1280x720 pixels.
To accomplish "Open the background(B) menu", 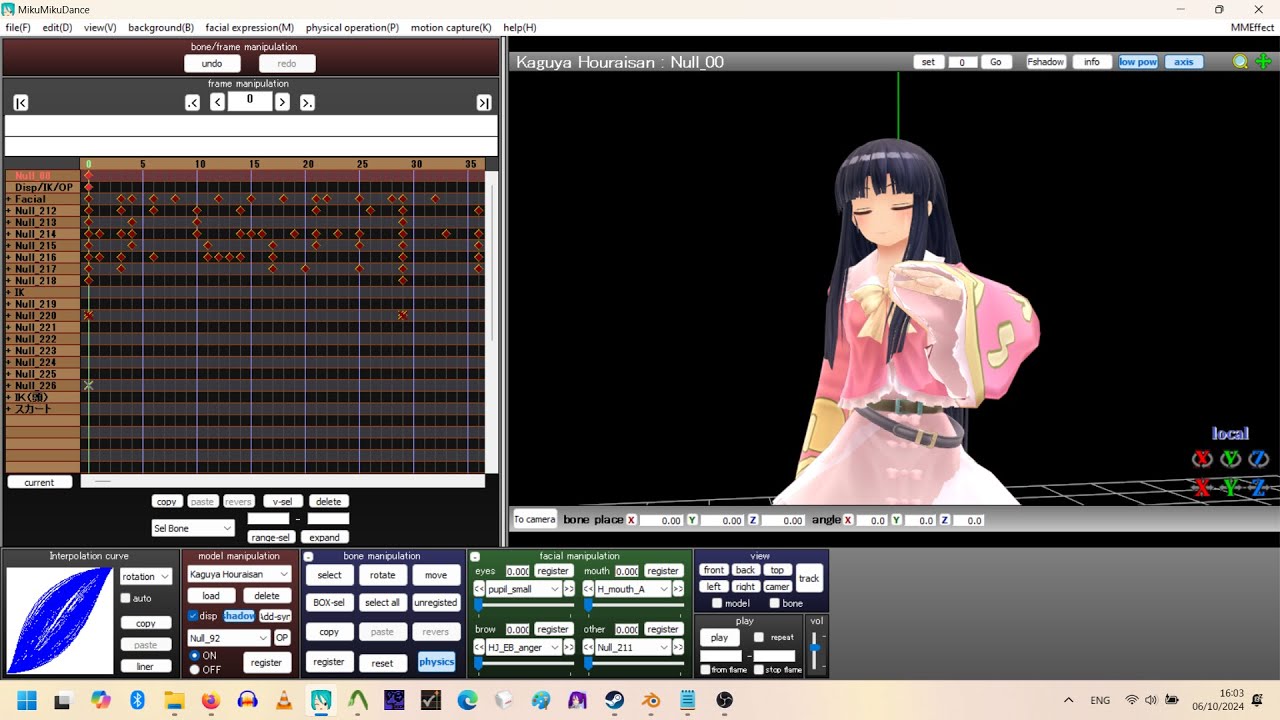I will coord(161,28).
